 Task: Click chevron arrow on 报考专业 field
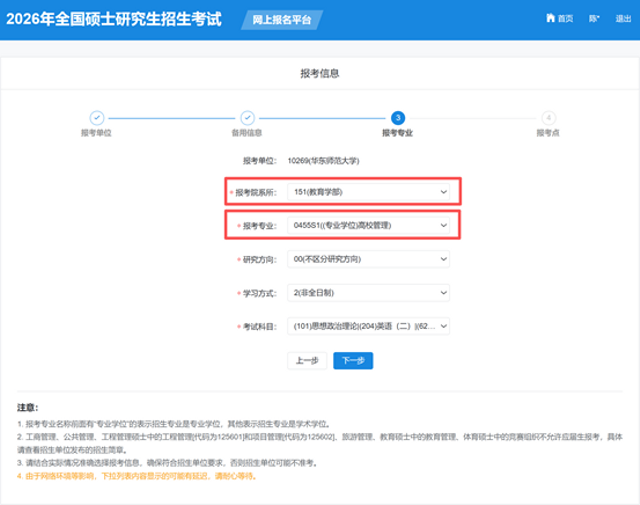443,226
